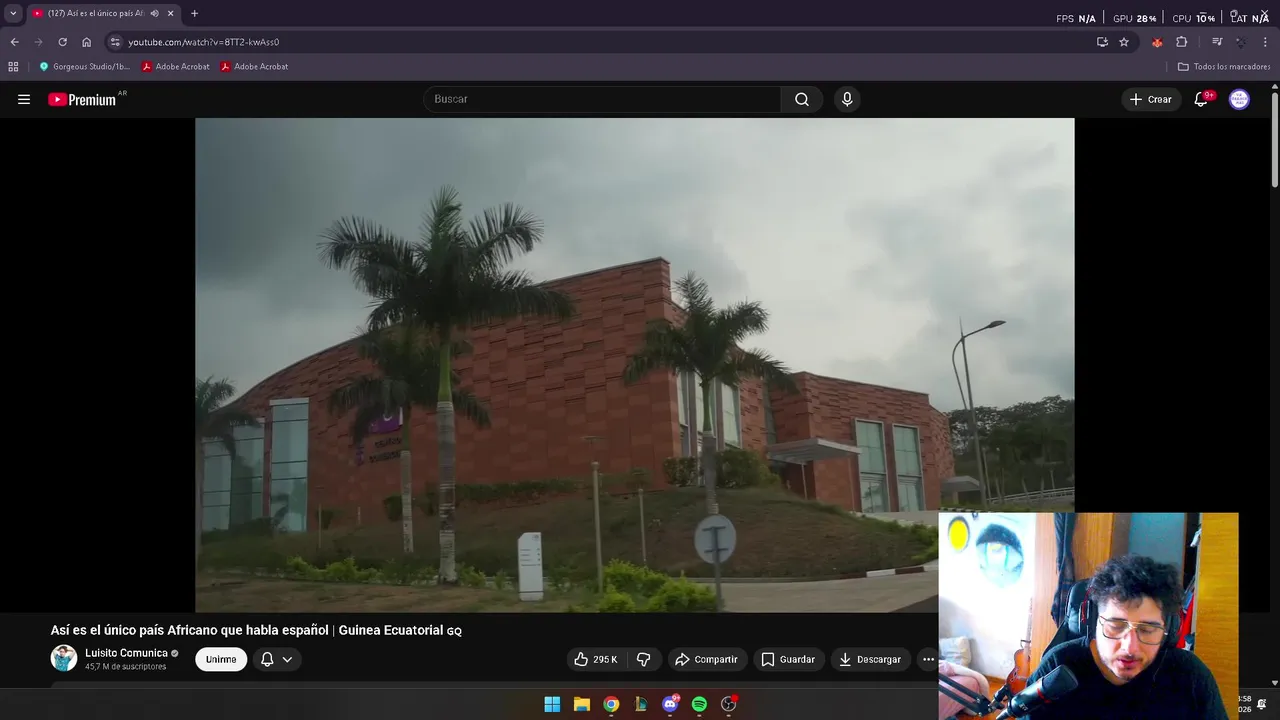Open the media controls icon
Image resolution: width=1280 pixels, height=720 pixels.
[1217, 42]
